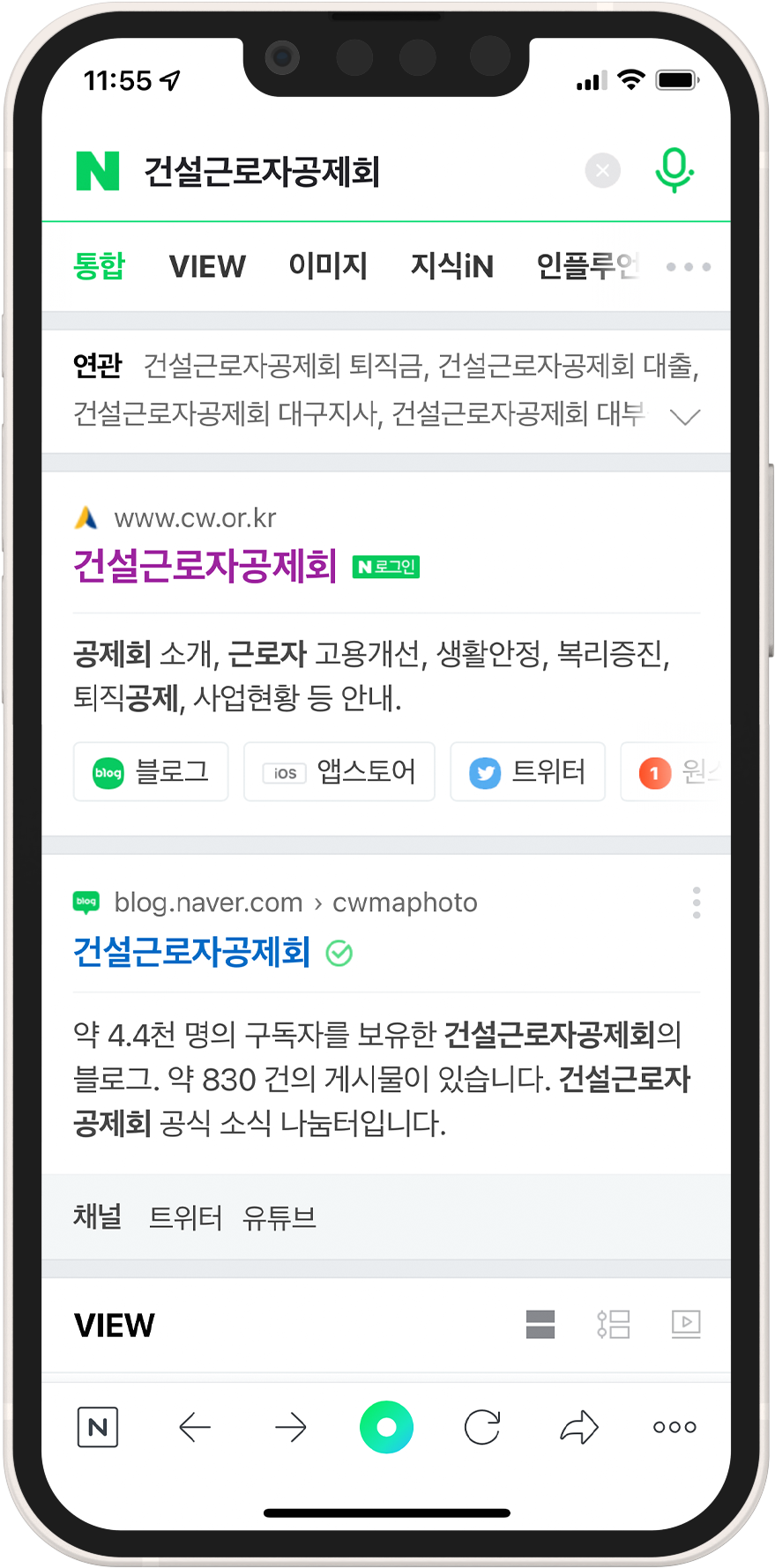Switch VIEW section to video layout

coord(686,1324)
